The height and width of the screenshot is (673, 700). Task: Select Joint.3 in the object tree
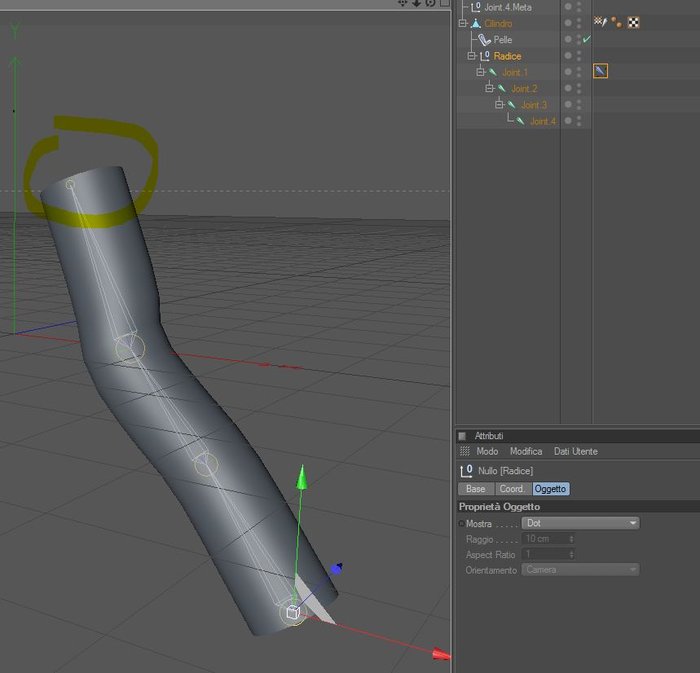pyautogui.click(x=534, y=105)
